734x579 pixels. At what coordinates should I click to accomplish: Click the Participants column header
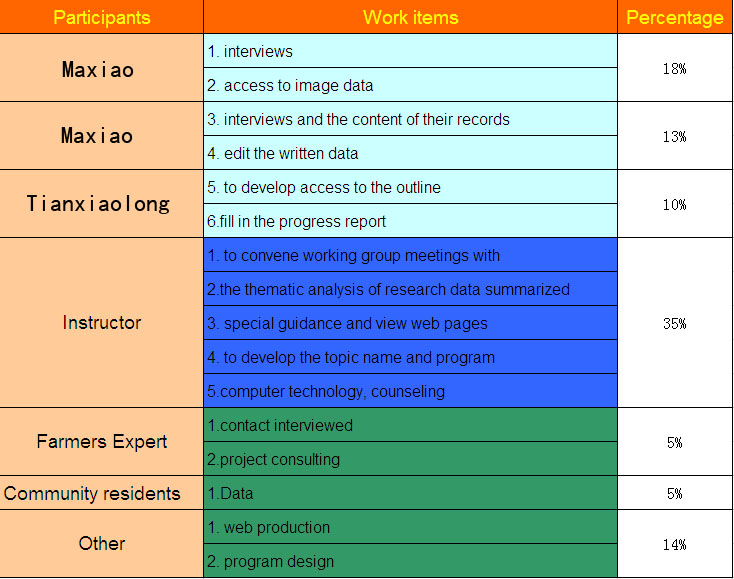coord(102,17)
